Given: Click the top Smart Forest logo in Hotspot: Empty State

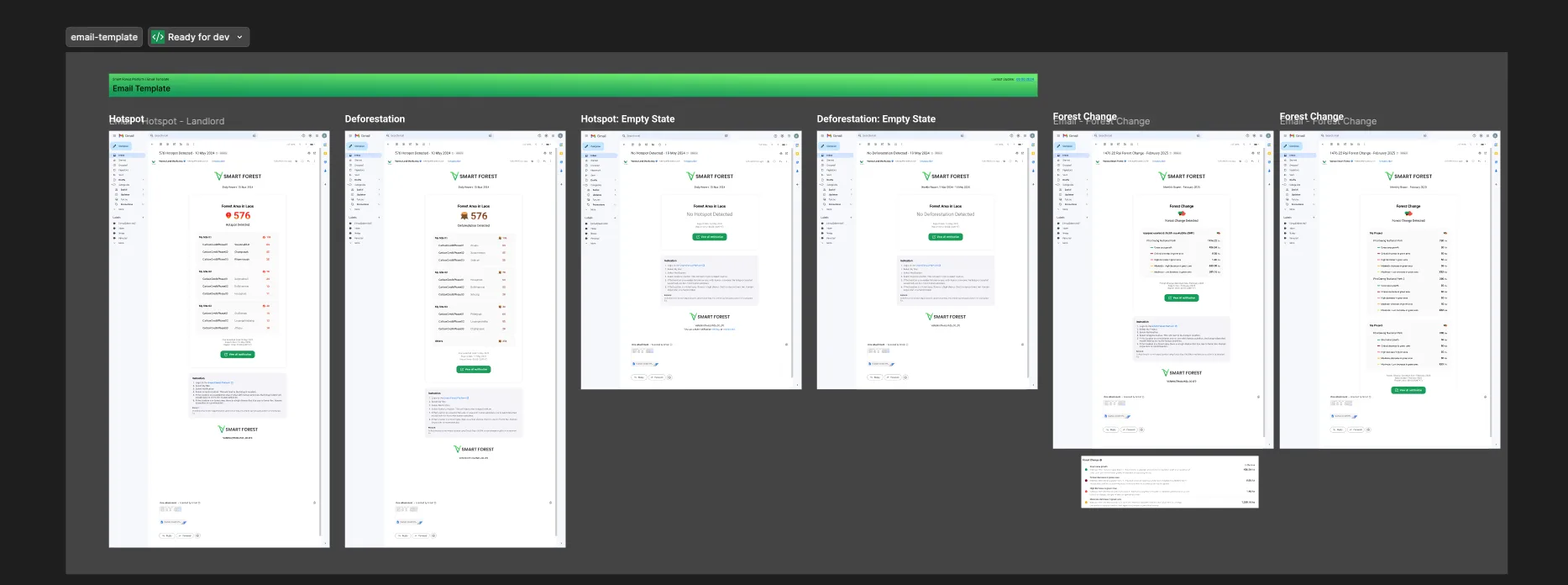Looking at the screenshot, I should 710,177.
